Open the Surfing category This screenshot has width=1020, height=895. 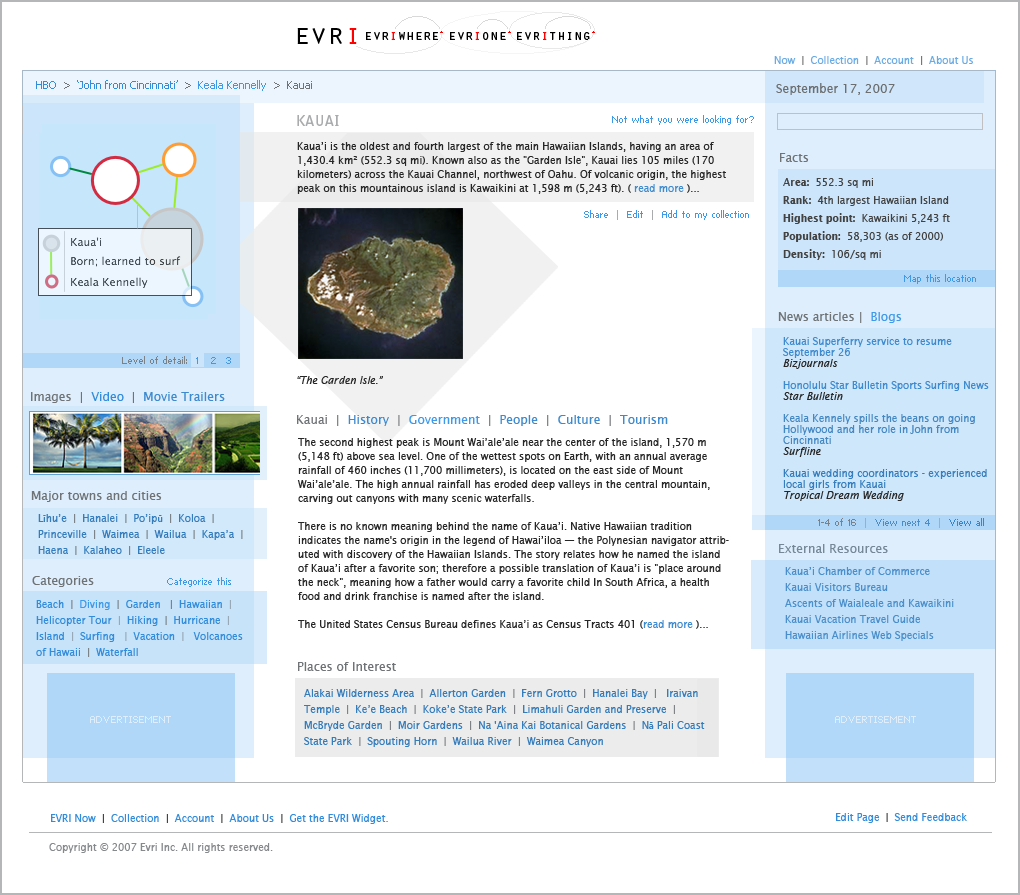[x=97, y=636]
